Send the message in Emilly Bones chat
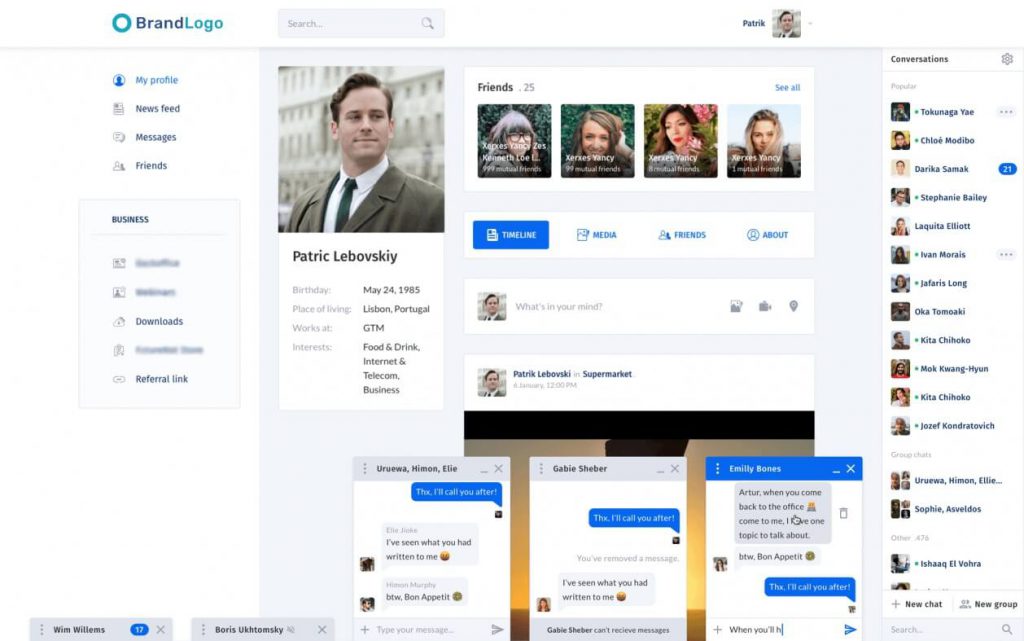 pos(850,629)
